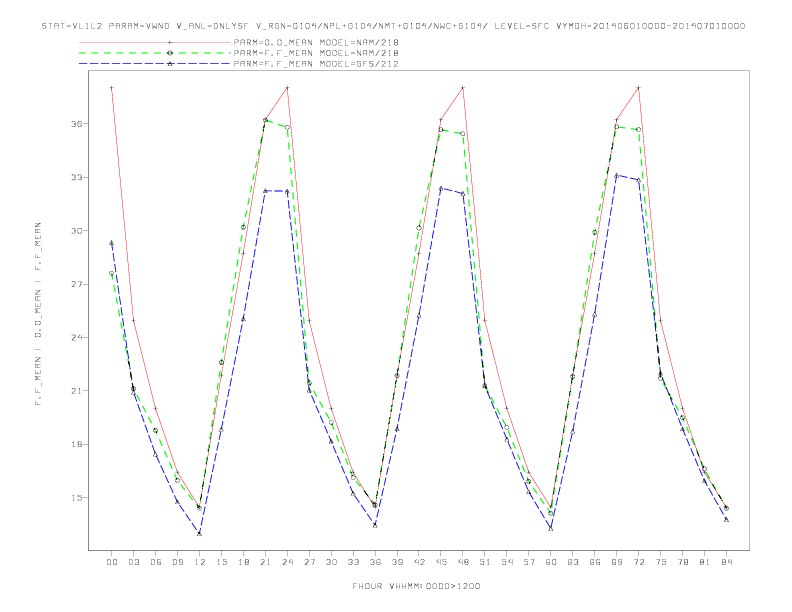
Task: Click x-axis tick label 75
Action: pyautogui.click(x=661, y=562)
